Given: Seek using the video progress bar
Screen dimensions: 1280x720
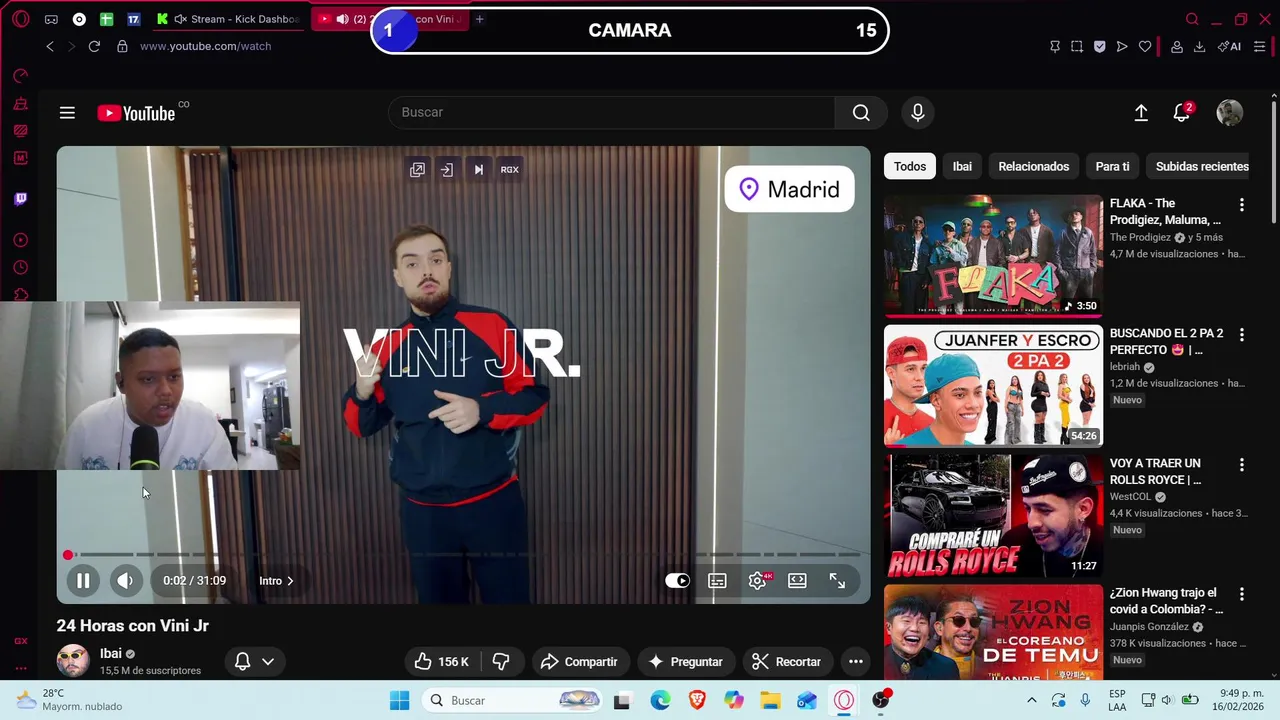Looking at the screenshot, I should (x=463, y=554).
